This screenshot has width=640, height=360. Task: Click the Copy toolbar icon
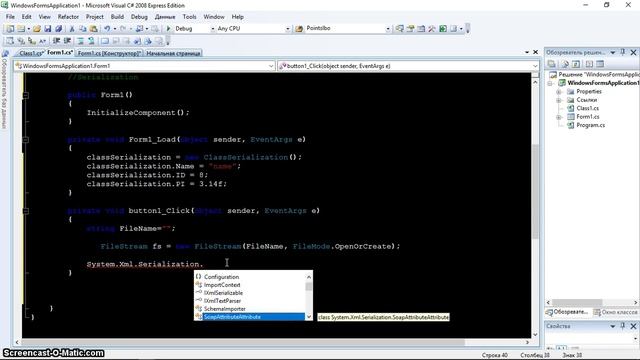(x=82, y=29)
